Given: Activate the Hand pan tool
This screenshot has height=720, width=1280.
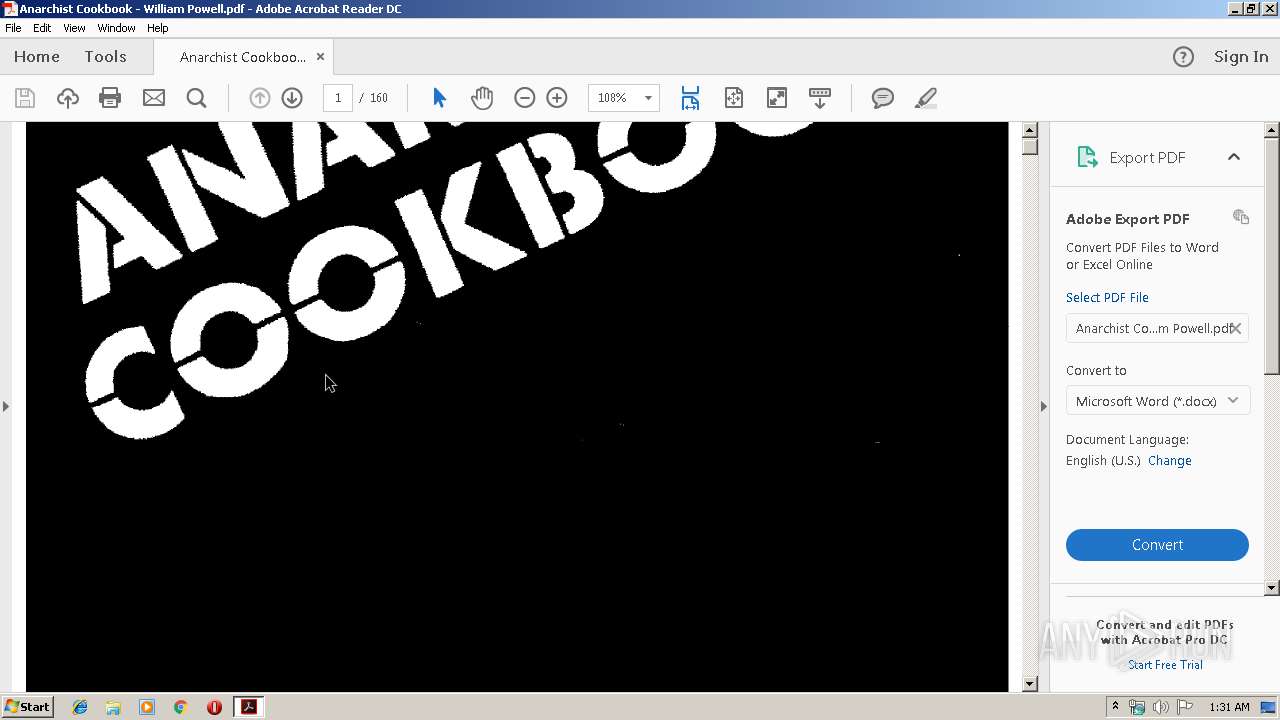Looking at the screenshot, I should pos(482,98).
